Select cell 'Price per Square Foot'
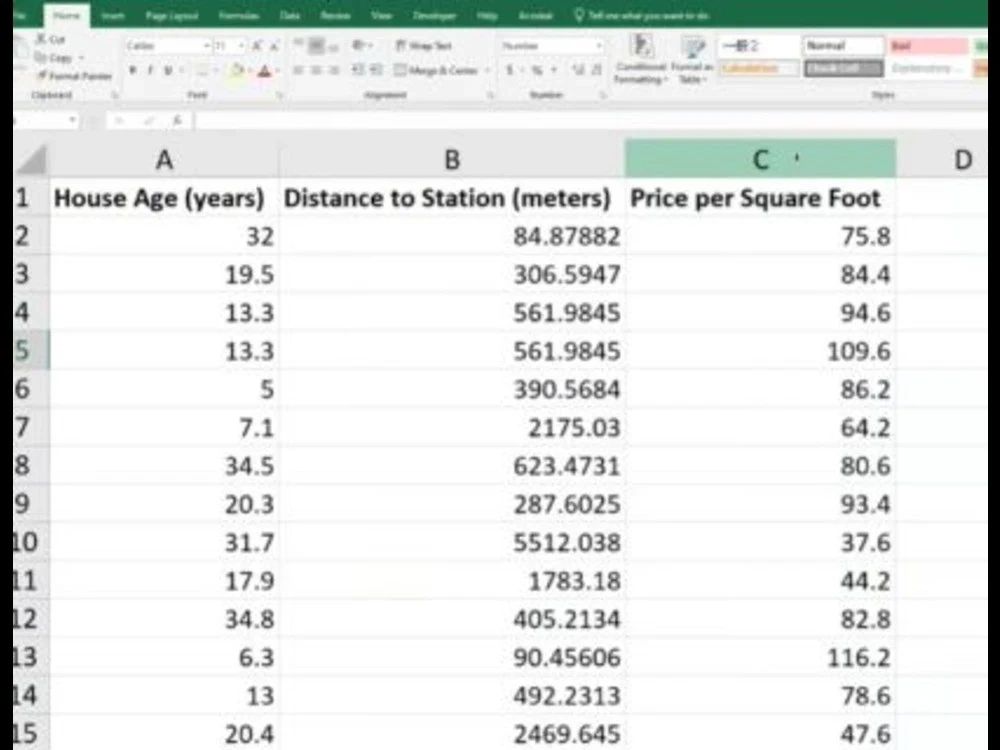Screen dimensions: 1000x750 click(x=760, y=198)
